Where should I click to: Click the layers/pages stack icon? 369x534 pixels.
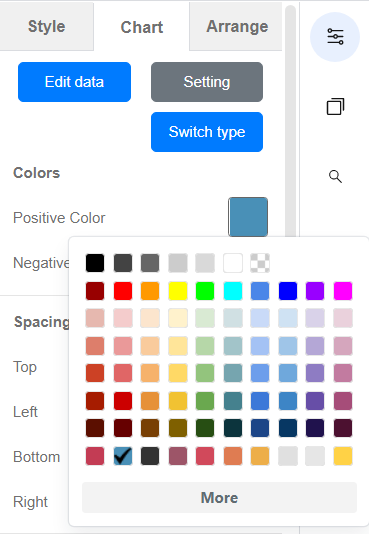[x=335, y=107]
